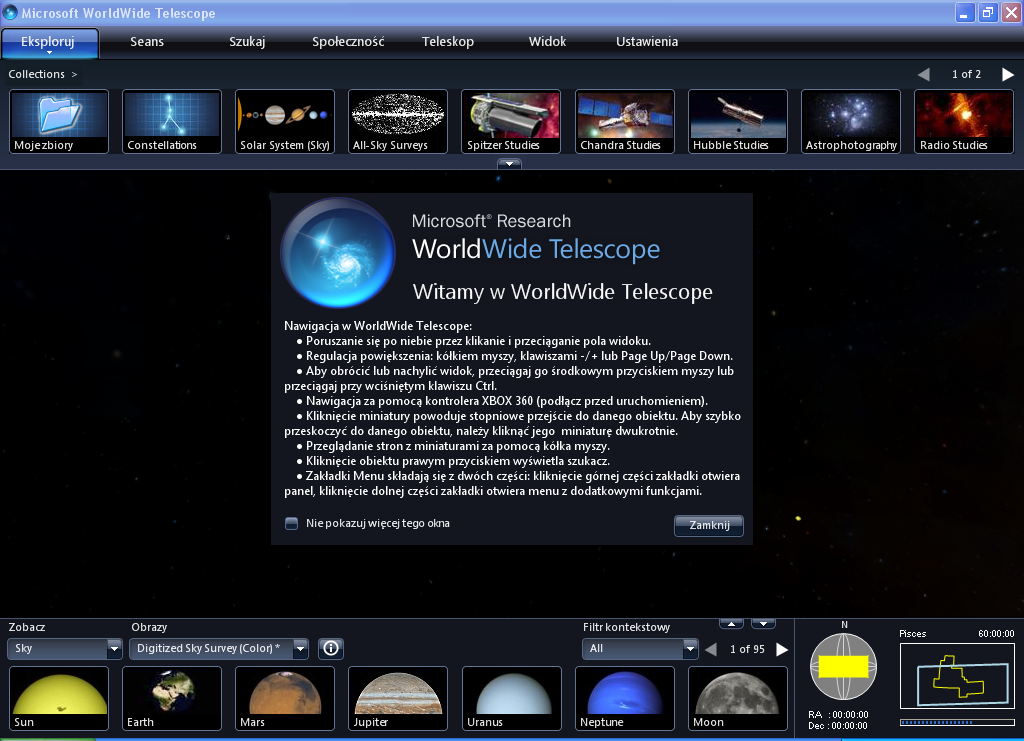Open the Astrophotography collection
The height and width of the screenshot is (741, 1024).
(x=850, y=118)
